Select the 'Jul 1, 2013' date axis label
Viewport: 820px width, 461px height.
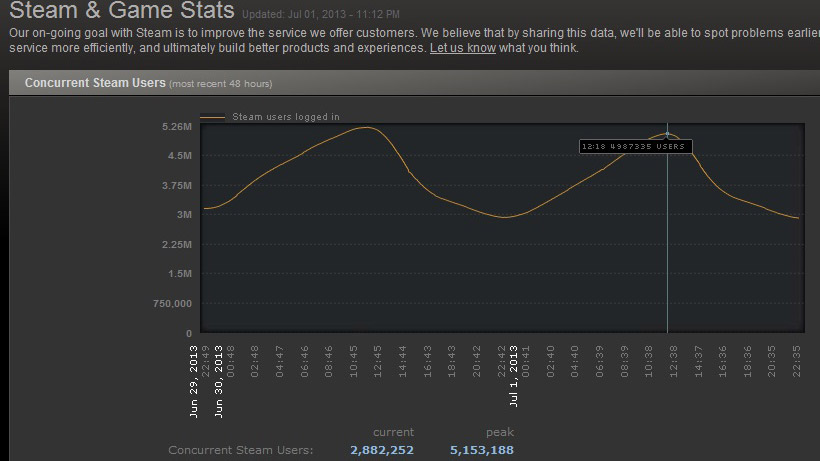[x=513, y=376]
